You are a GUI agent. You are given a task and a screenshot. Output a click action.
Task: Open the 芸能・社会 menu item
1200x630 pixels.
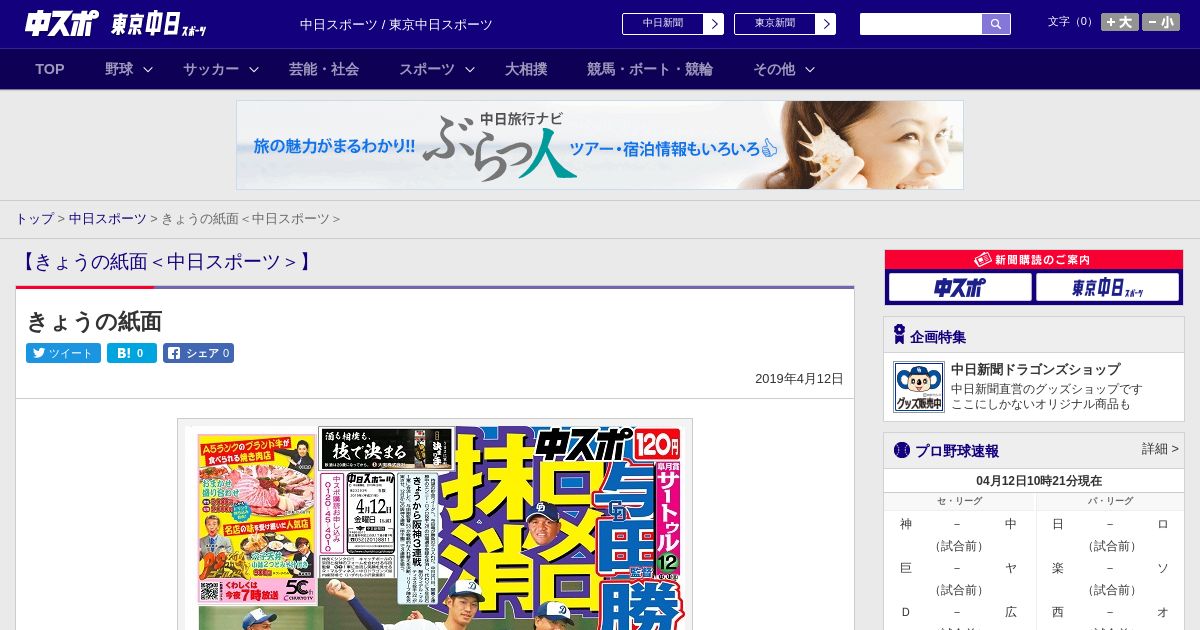[x=324, y=69]
